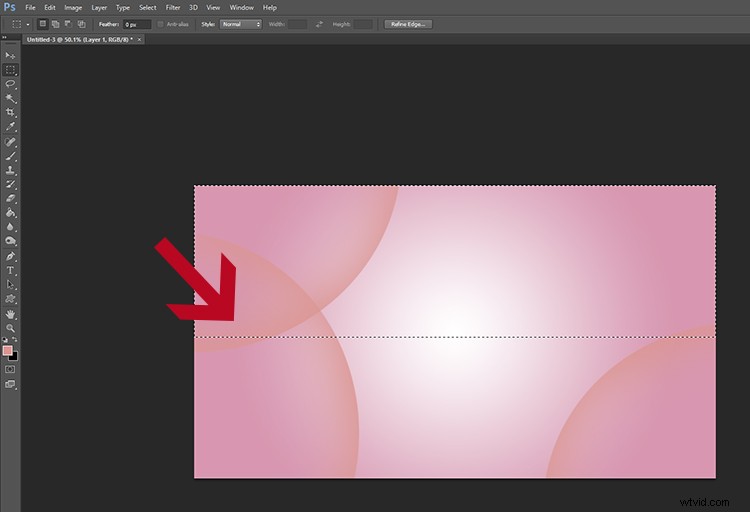
Task: Select the Move tool
Action: [10, 56]
